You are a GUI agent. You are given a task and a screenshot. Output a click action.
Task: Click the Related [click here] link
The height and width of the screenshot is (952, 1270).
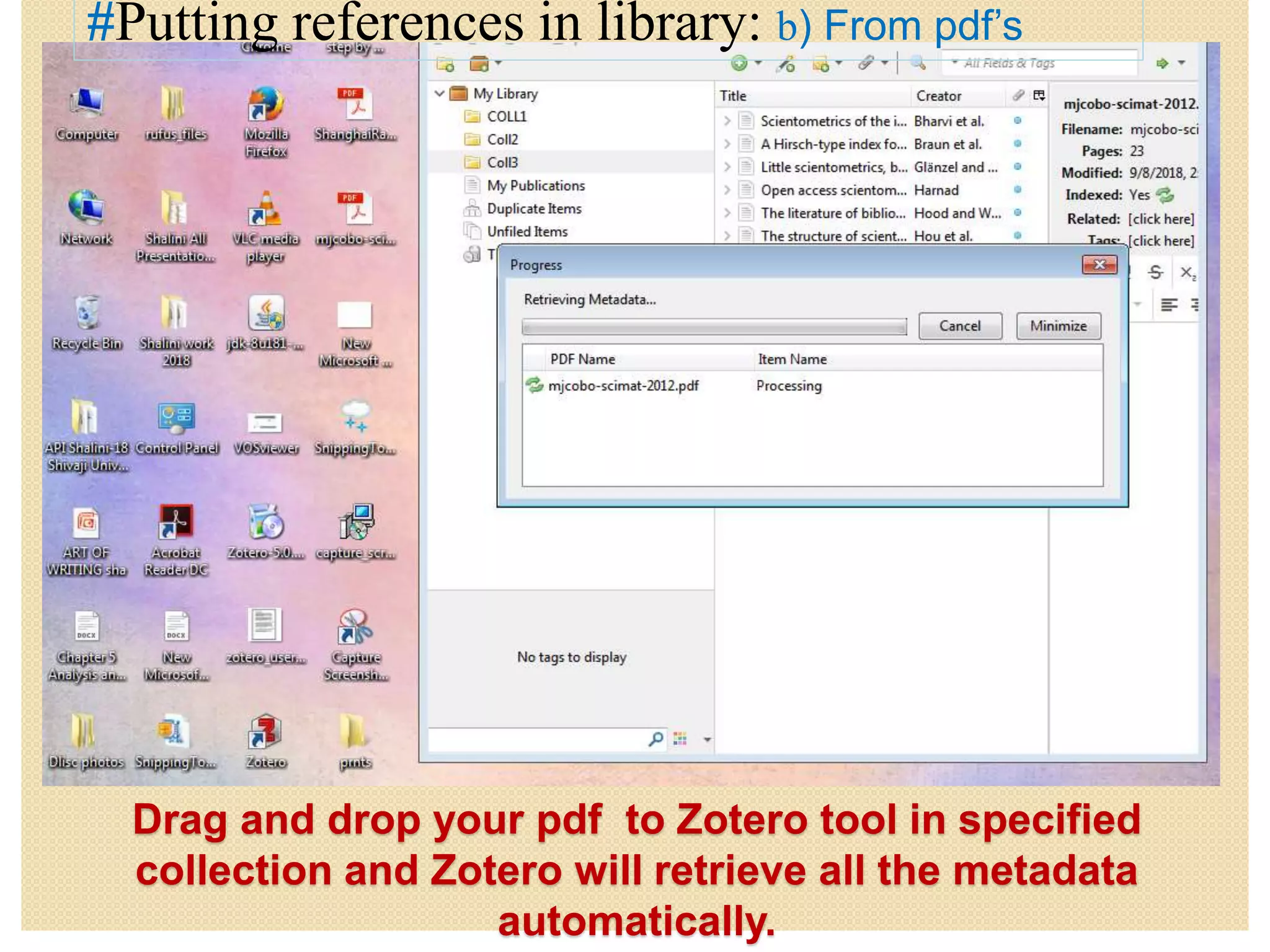tap(1161, 219)
